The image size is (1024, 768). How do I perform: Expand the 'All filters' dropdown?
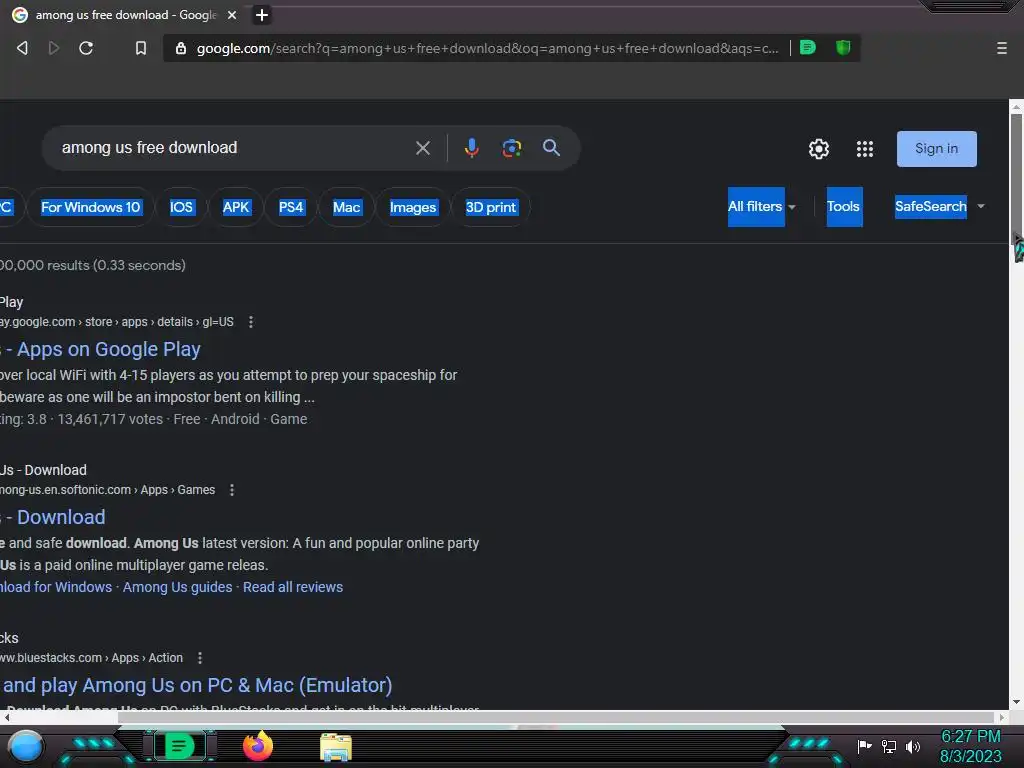pos(761,206)
